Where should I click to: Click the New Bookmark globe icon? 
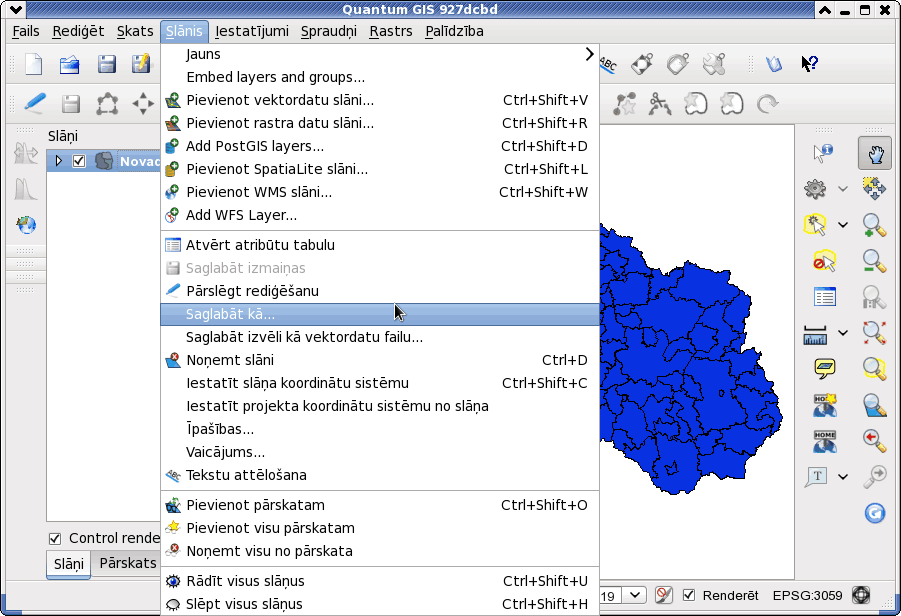[824, 405]
